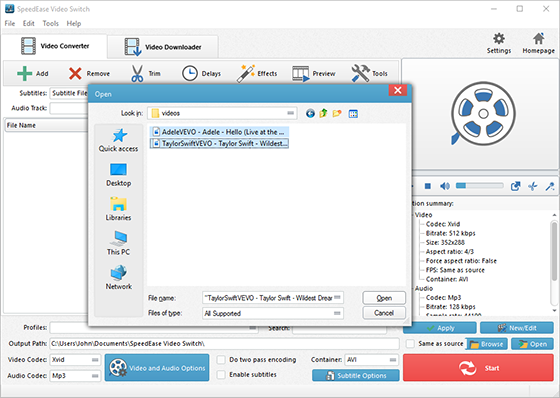Open the Delays clock tool
This screenshot has height=398, width=560.
pos(201,74)
